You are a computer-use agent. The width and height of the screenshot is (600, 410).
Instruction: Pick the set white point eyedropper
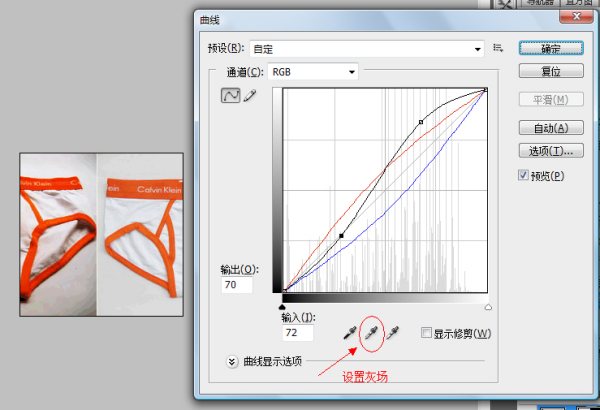pos(393,333)
